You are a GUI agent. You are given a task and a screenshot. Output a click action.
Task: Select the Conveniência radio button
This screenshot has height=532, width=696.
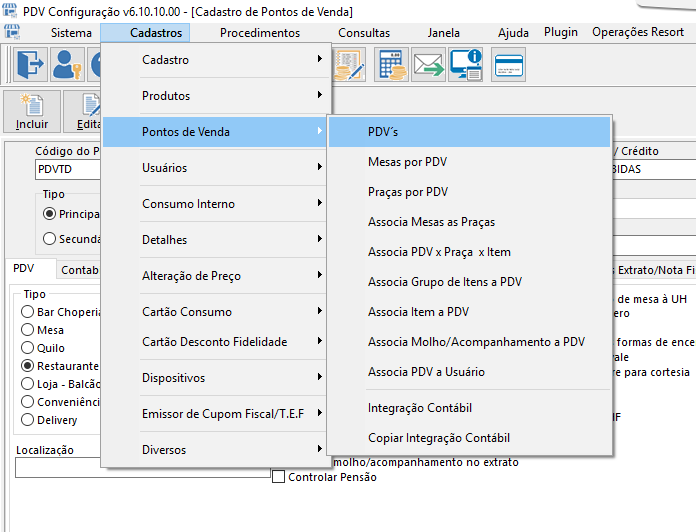28,402
